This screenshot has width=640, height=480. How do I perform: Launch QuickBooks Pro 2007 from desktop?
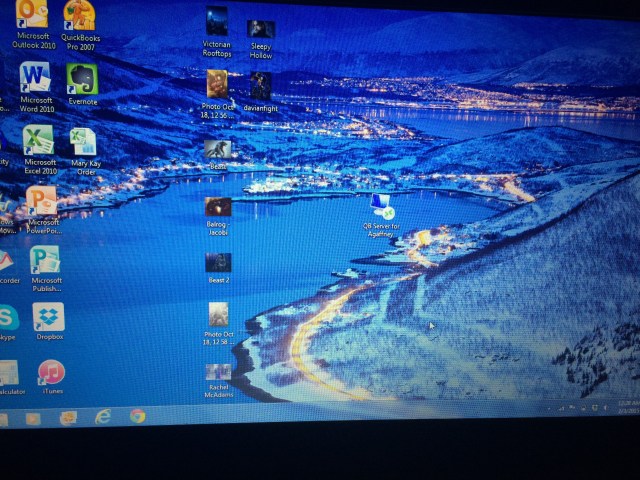tap(79, 16)
